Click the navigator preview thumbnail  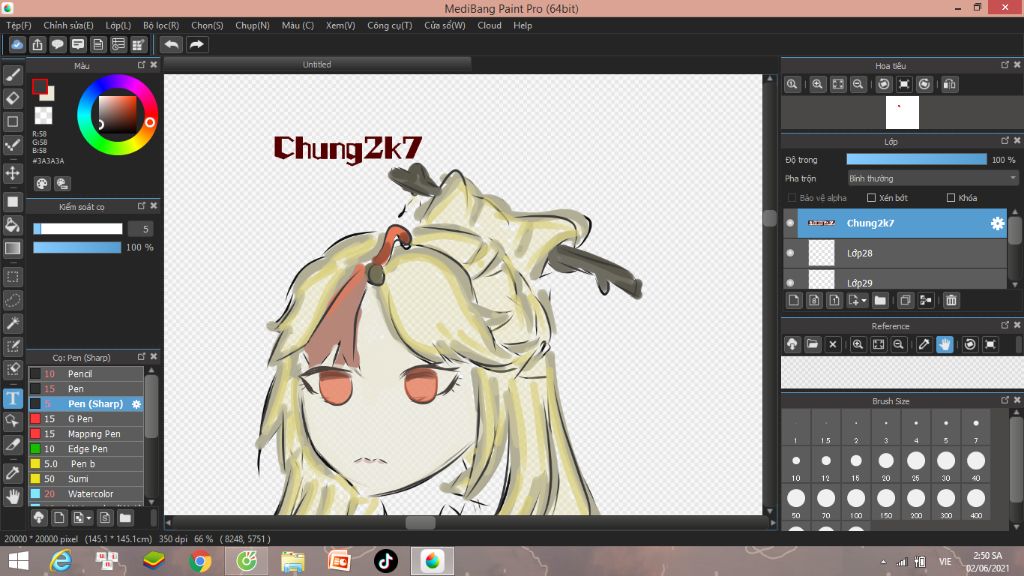(902, 112)
